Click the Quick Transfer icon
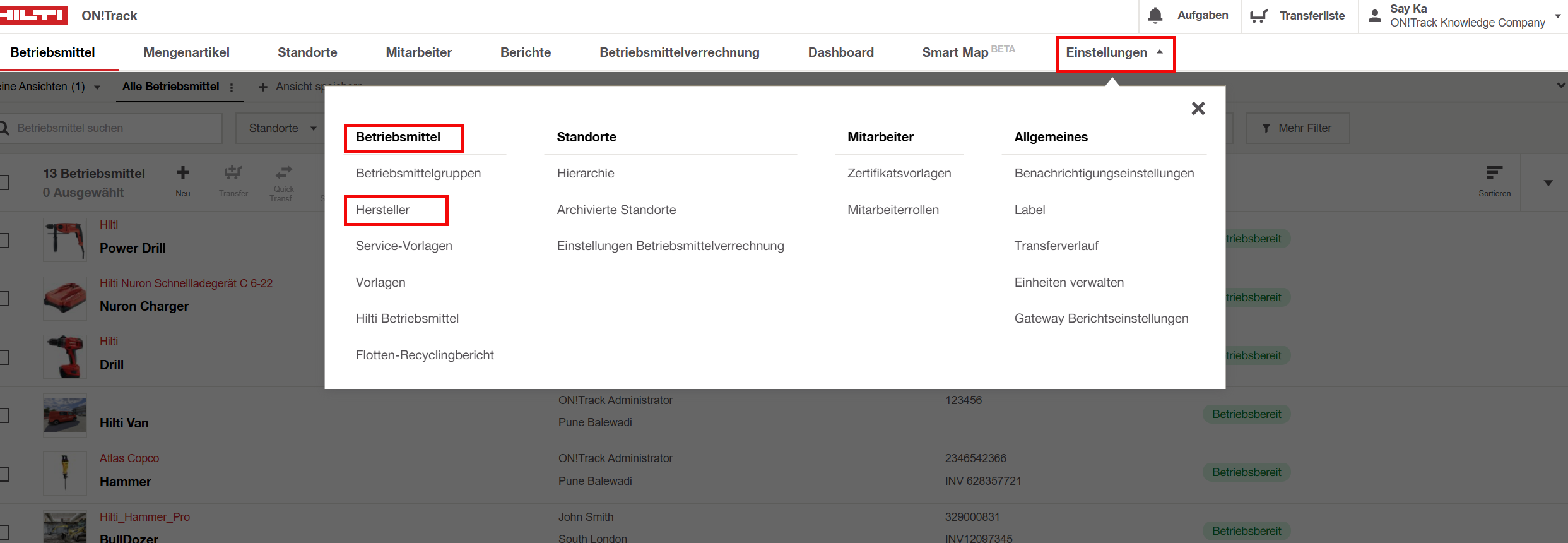The height and width of the screenshot is (543, 1568). point(283,172)
